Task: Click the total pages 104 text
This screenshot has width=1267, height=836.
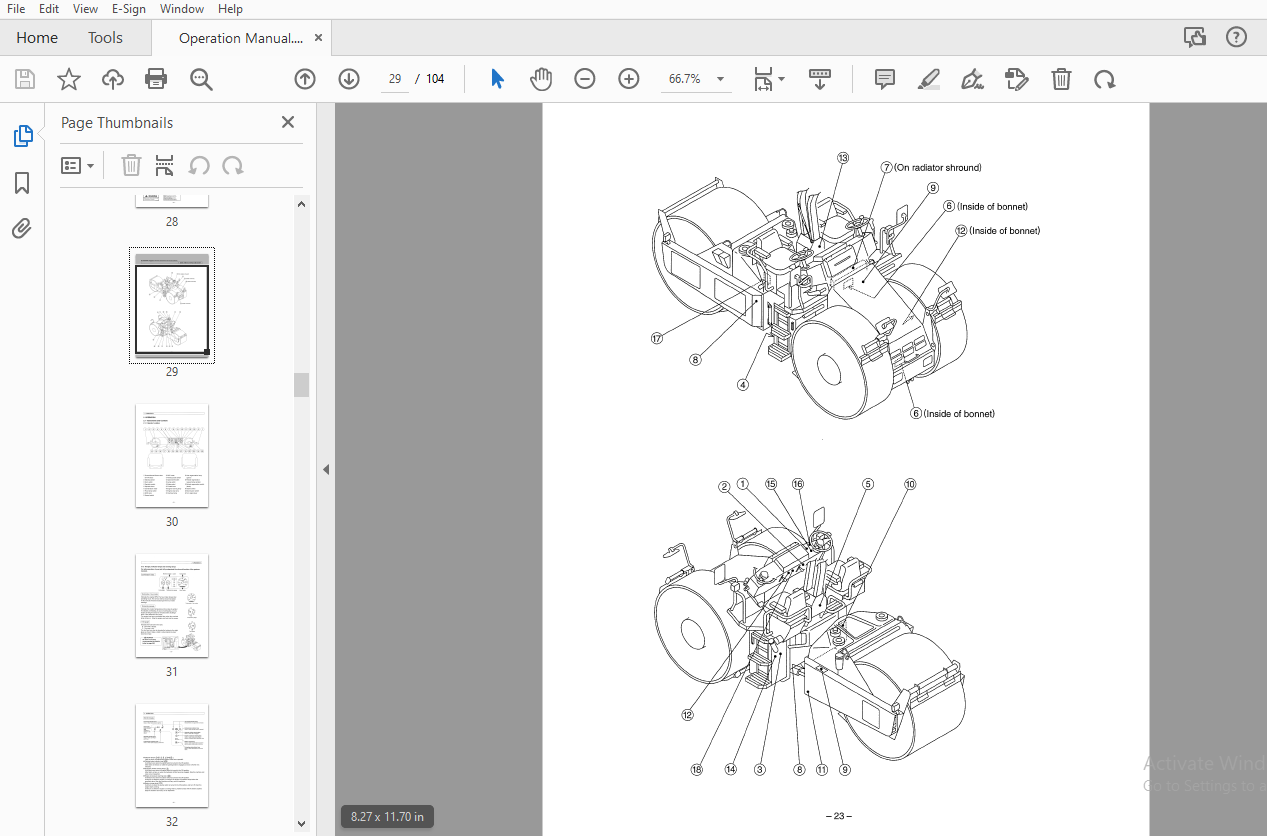Action: point(435,79)
